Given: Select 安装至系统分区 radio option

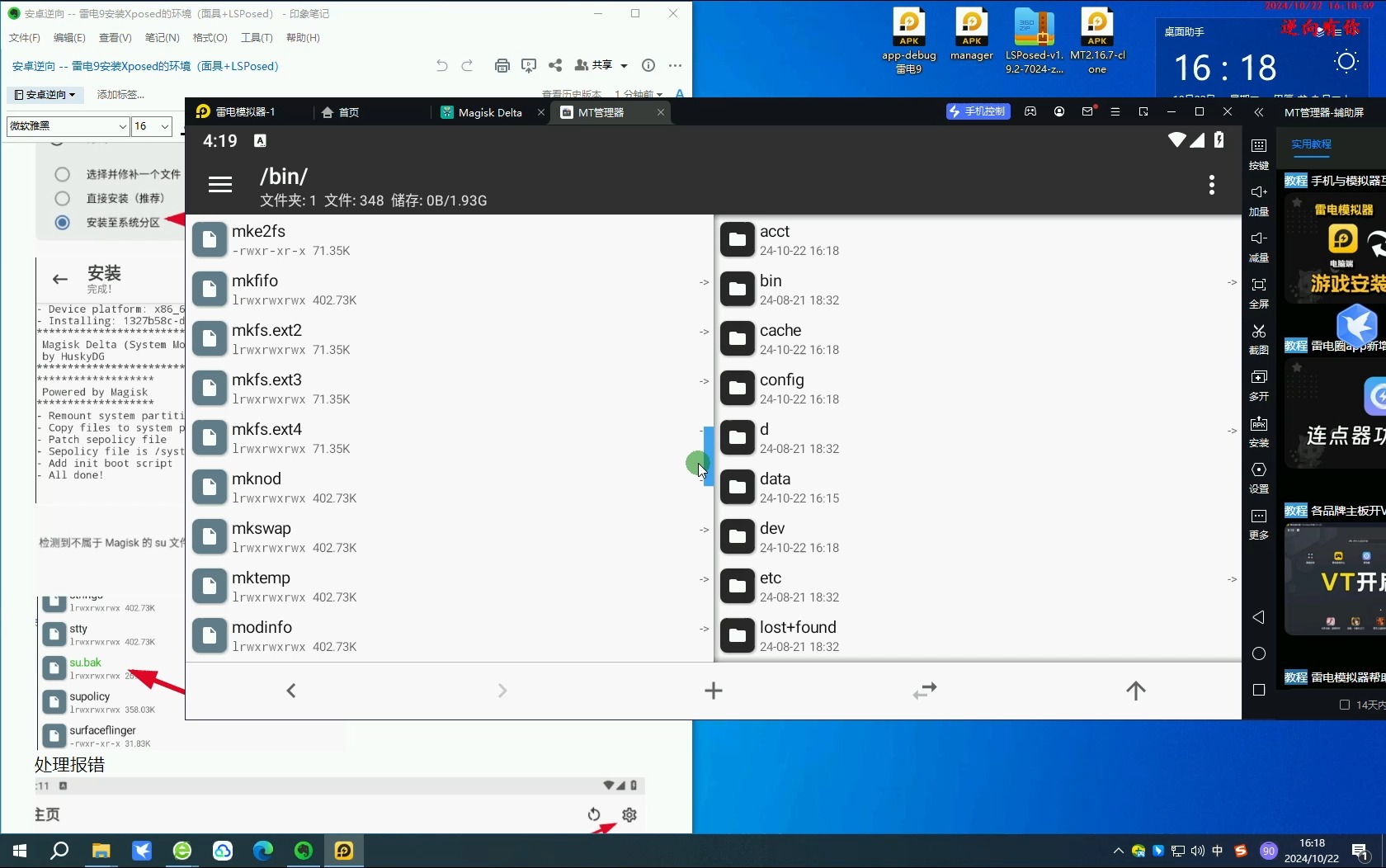Looking at the screenshot, I should [62, 222].
